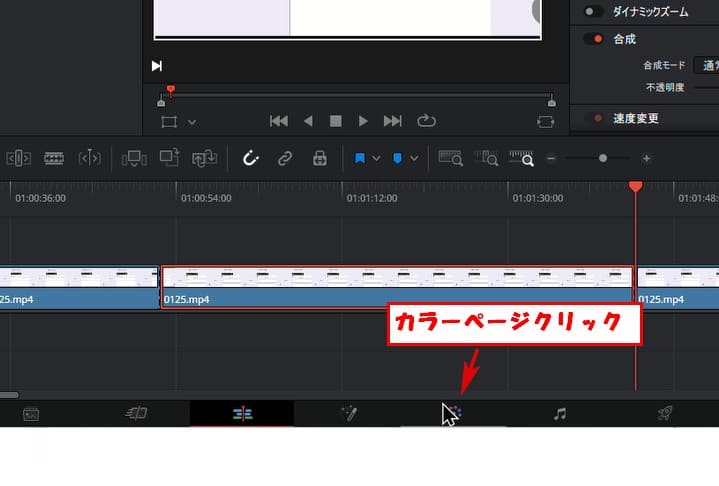
Task: Open the 合成モード dropdown
Action: 708,65
